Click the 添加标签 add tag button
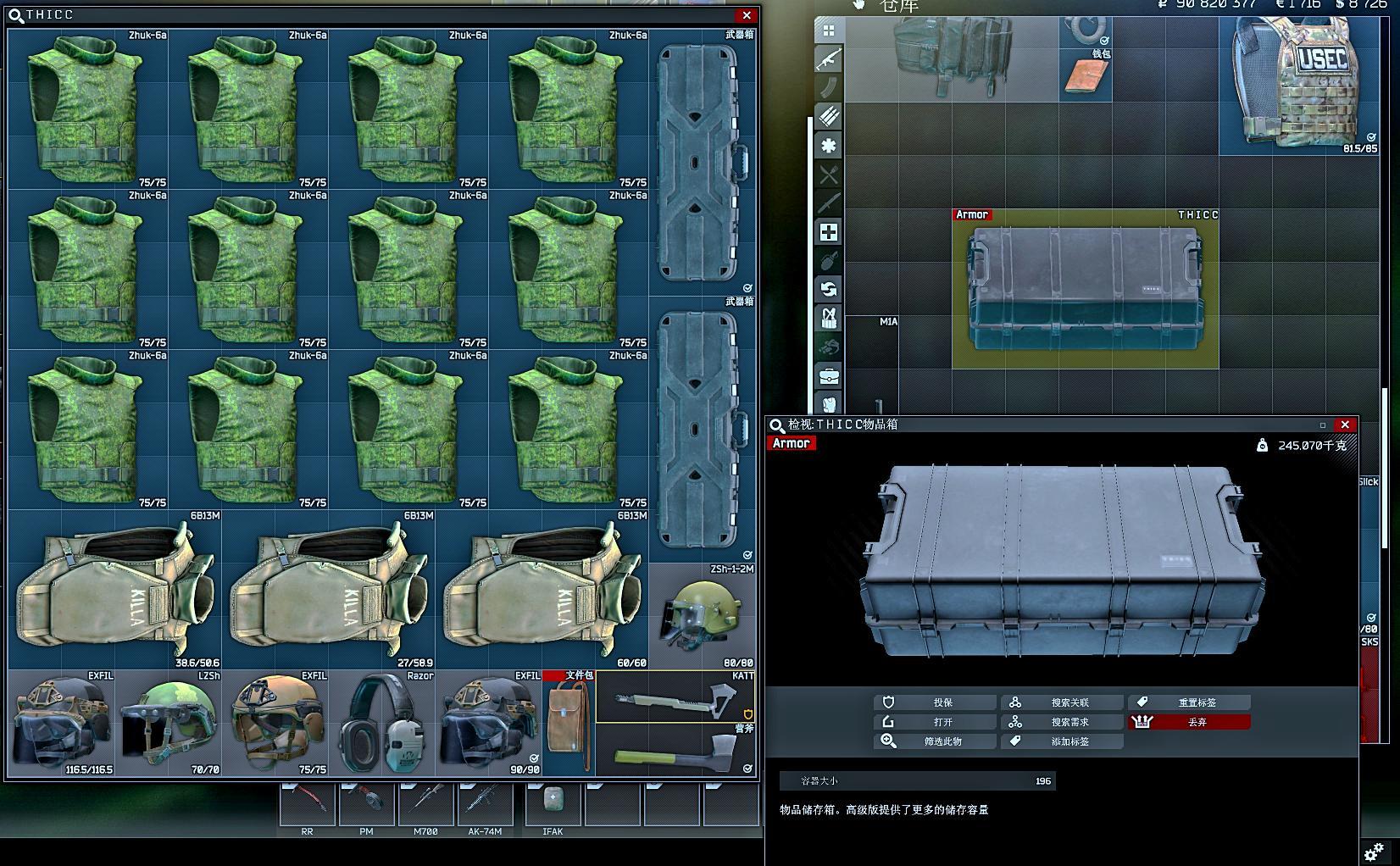Image resolution: width=1400 pixels, height=866 pixels. point(1062,741)
